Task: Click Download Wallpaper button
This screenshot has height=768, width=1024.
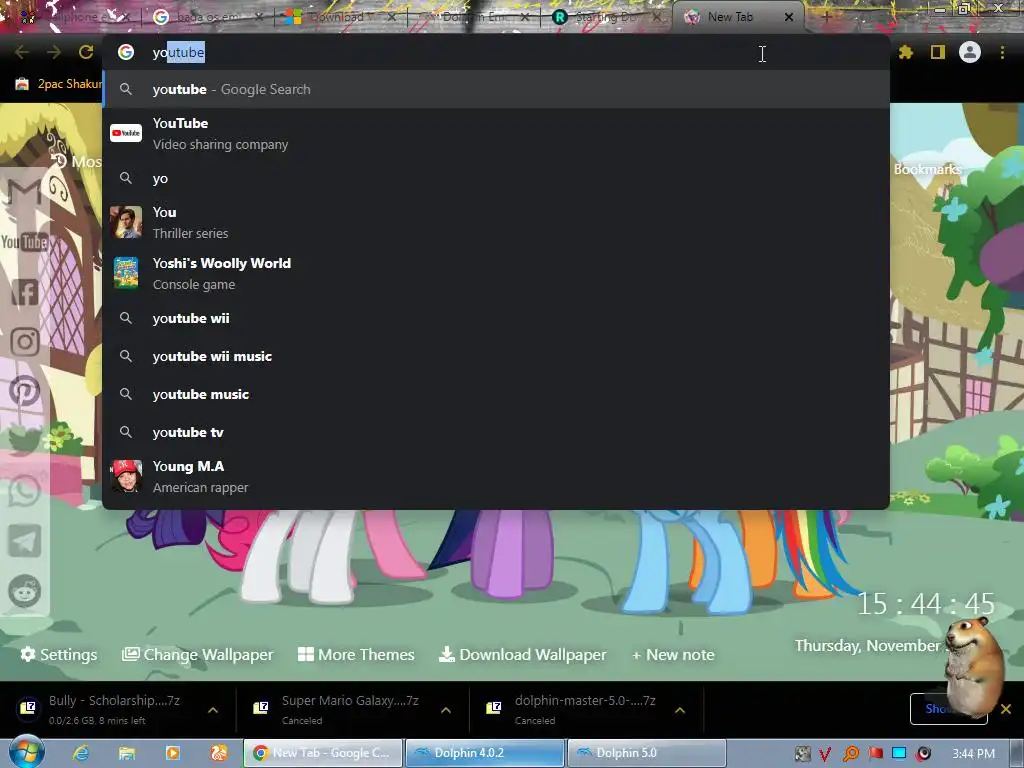Action: (x=522, y=654)
